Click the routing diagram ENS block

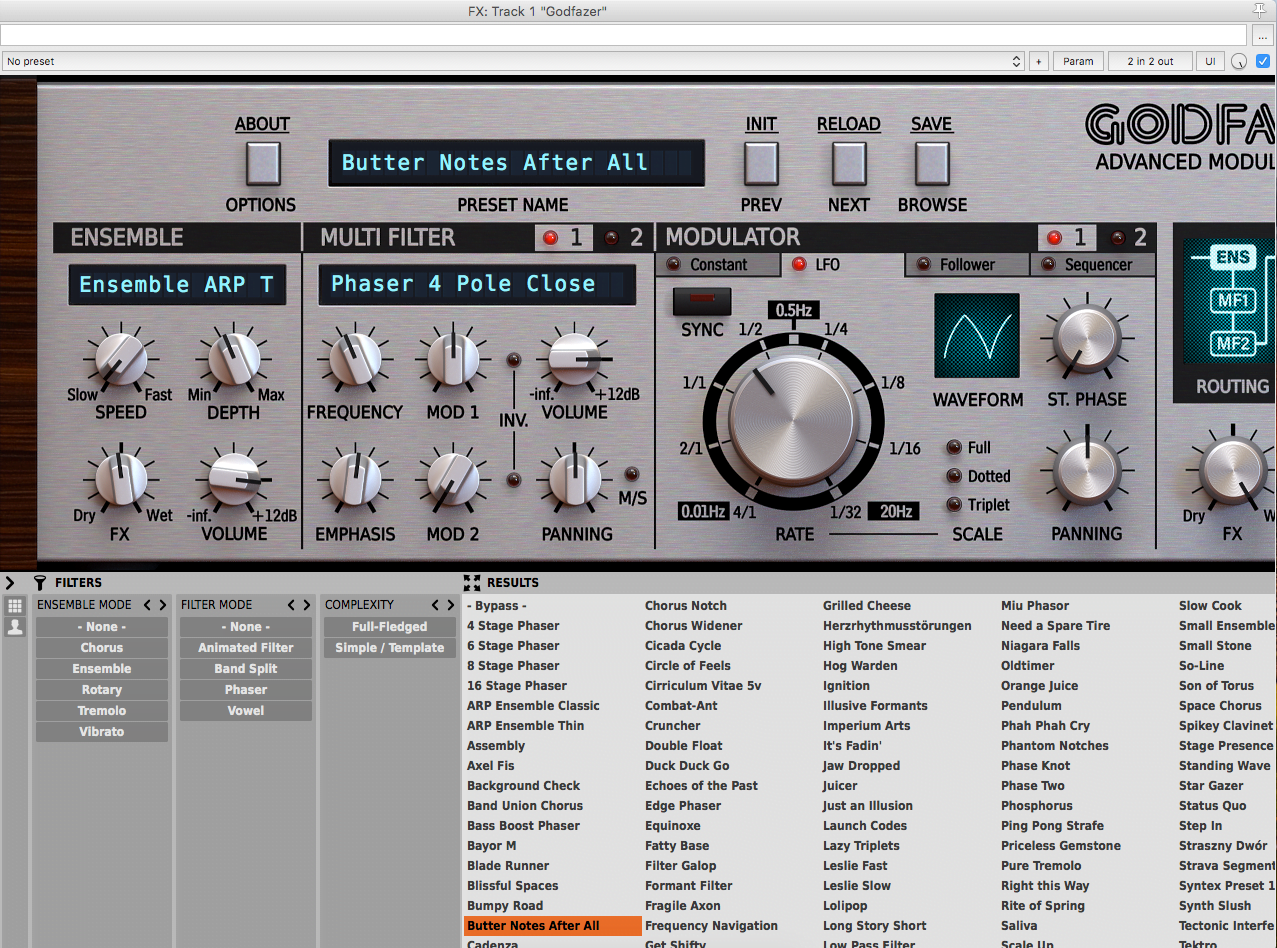(1232, 257)
